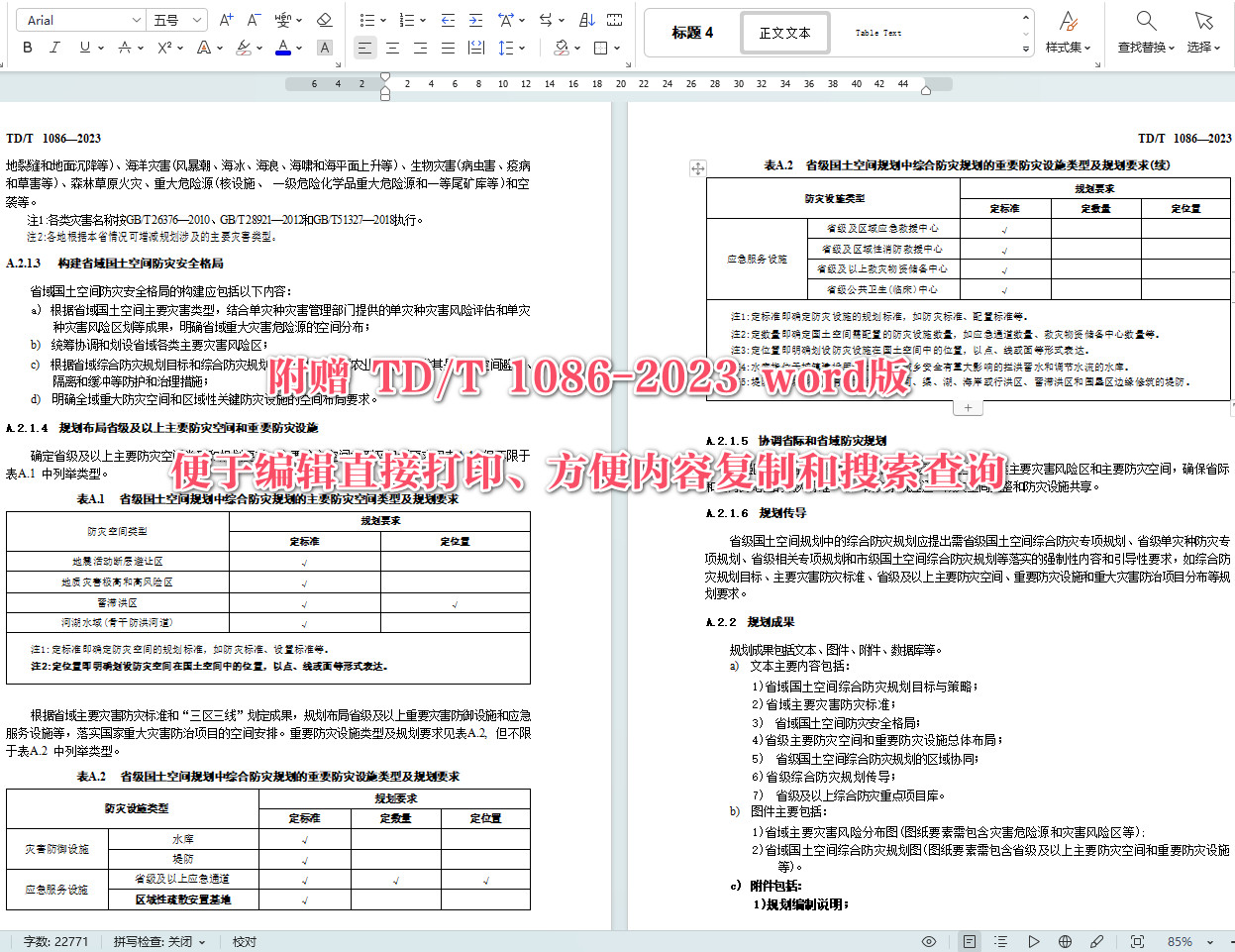Click the 校对 proofing button
1235x952 pixels.
click(x=244, y=941)
